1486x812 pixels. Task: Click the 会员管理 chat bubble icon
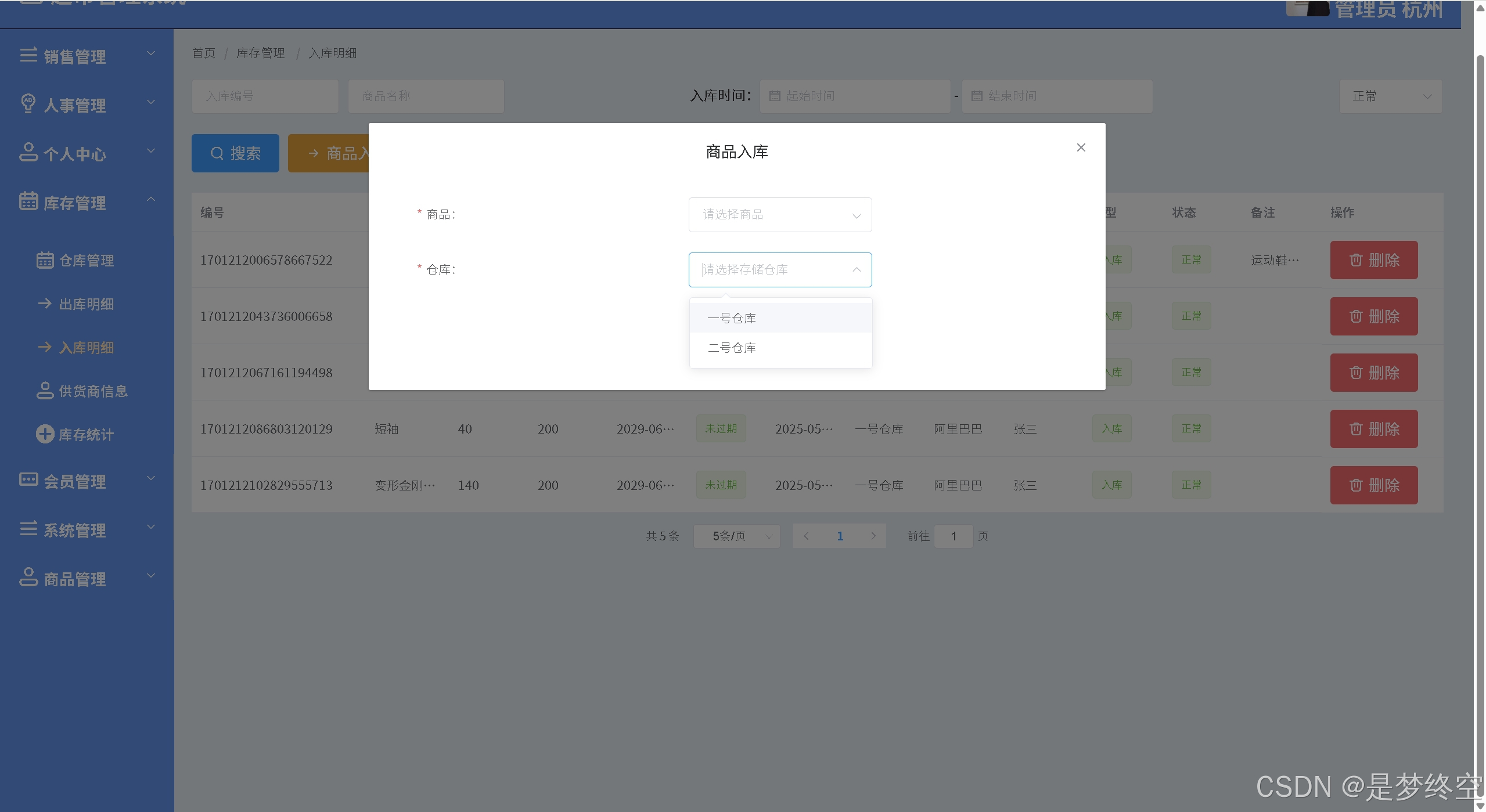pyautogui.click(x=28, y=480)
